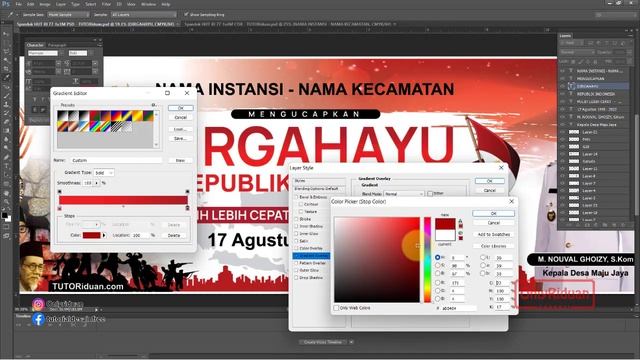Click the Instagram icon in the overlay
640x360 pixels.
click(38, 304)
